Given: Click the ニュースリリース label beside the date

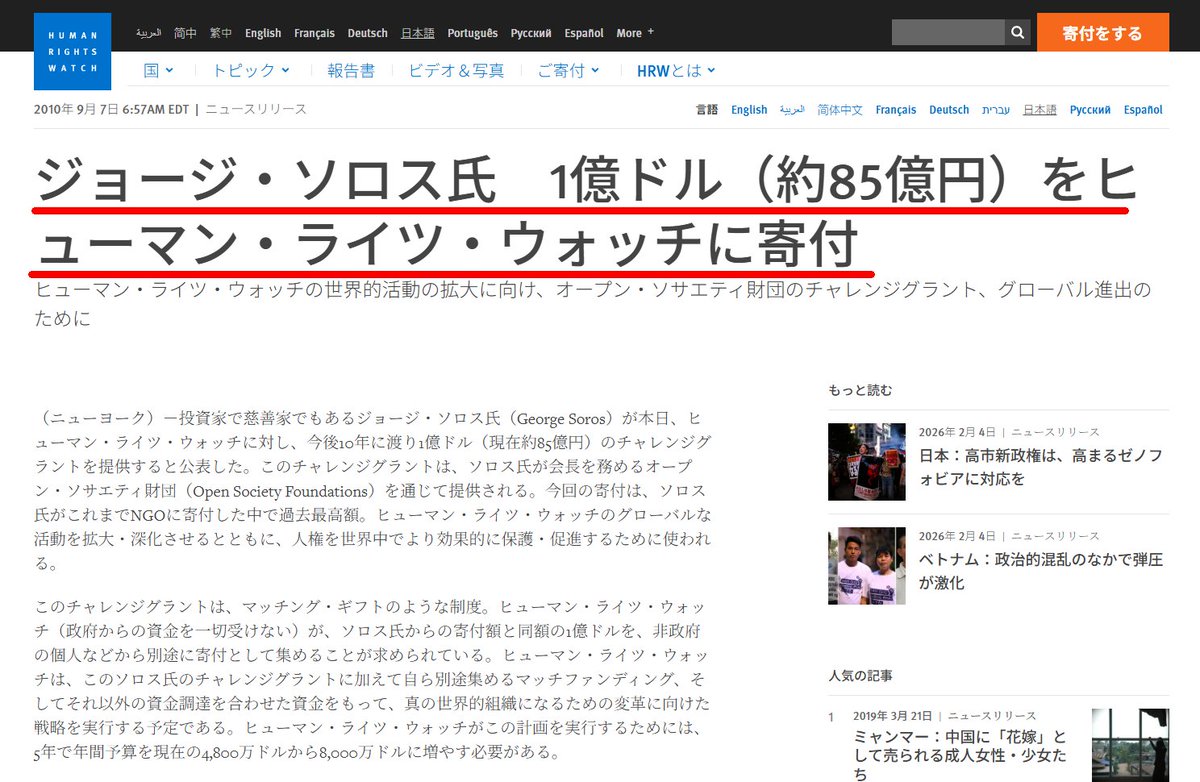Looking at the screenshot, I should (256, 109).
